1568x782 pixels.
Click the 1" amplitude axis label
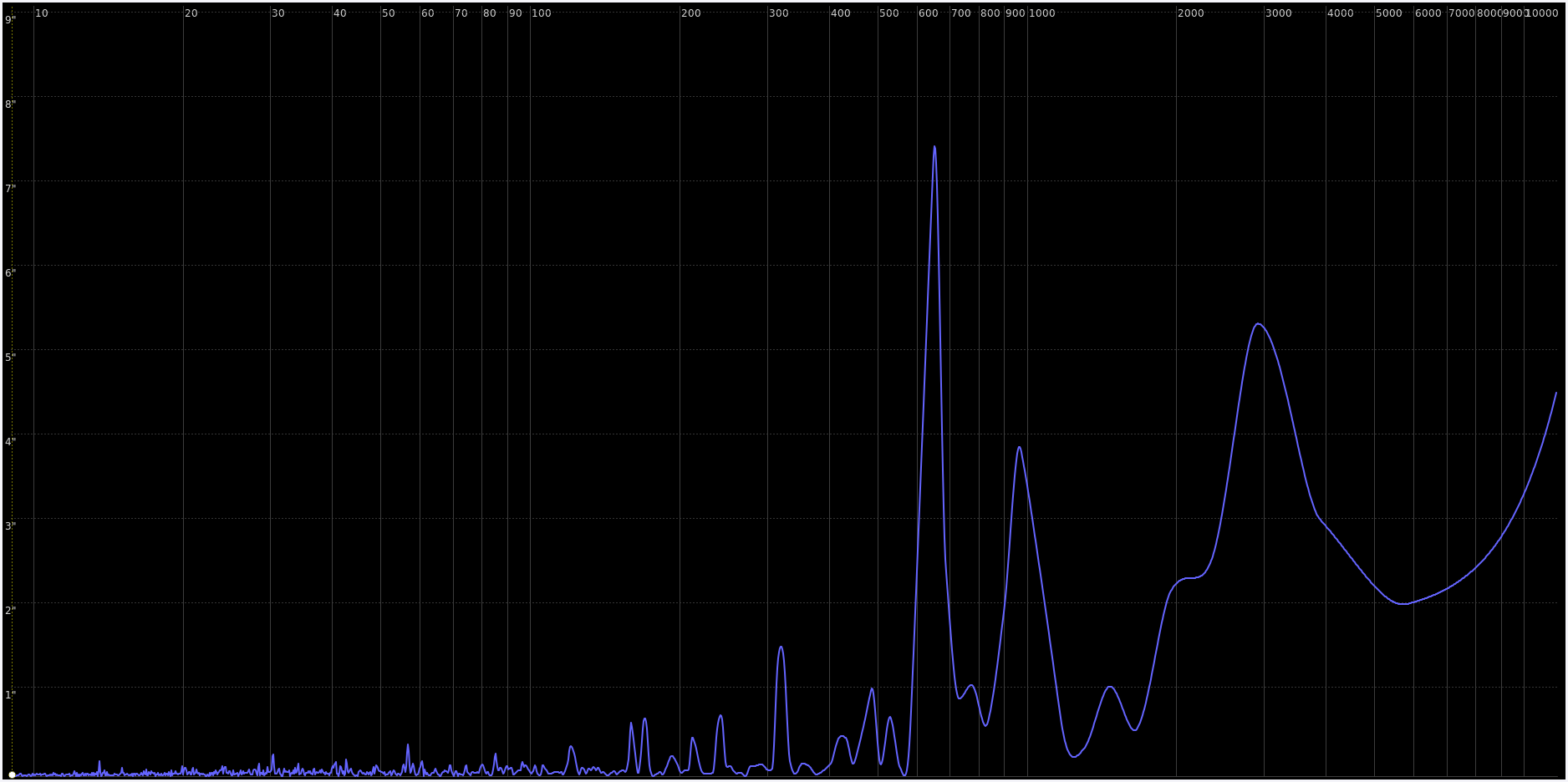[11, 695]
